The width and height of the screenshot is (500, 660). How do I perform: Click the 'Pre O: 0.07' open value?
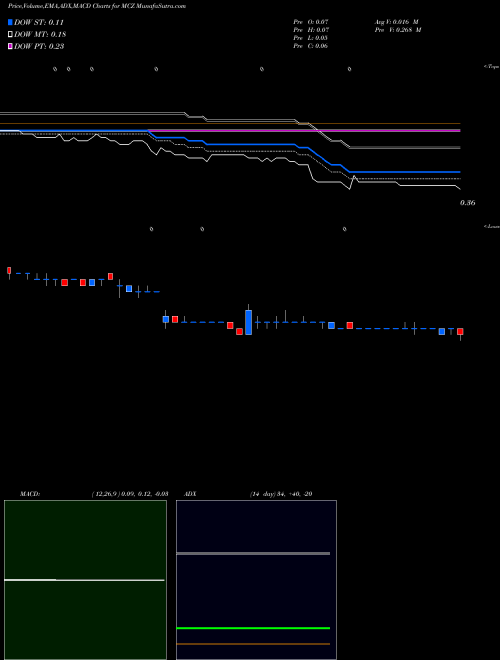tap(311, 22)
